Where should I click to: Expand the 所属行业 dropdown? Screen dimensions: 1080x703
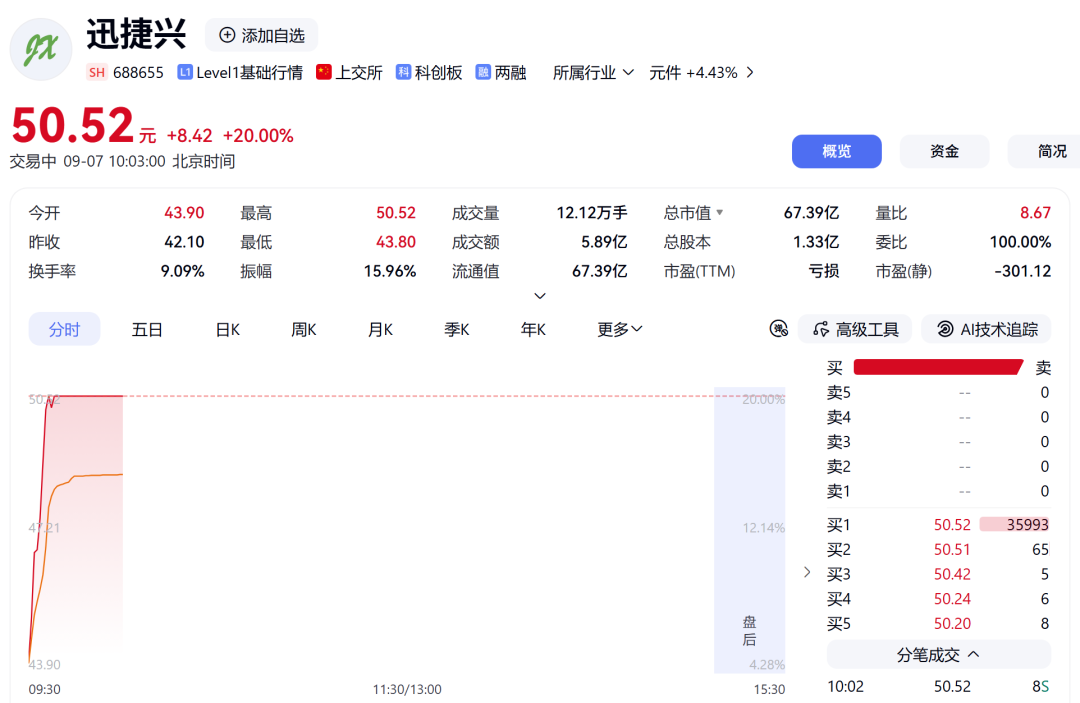593,72
